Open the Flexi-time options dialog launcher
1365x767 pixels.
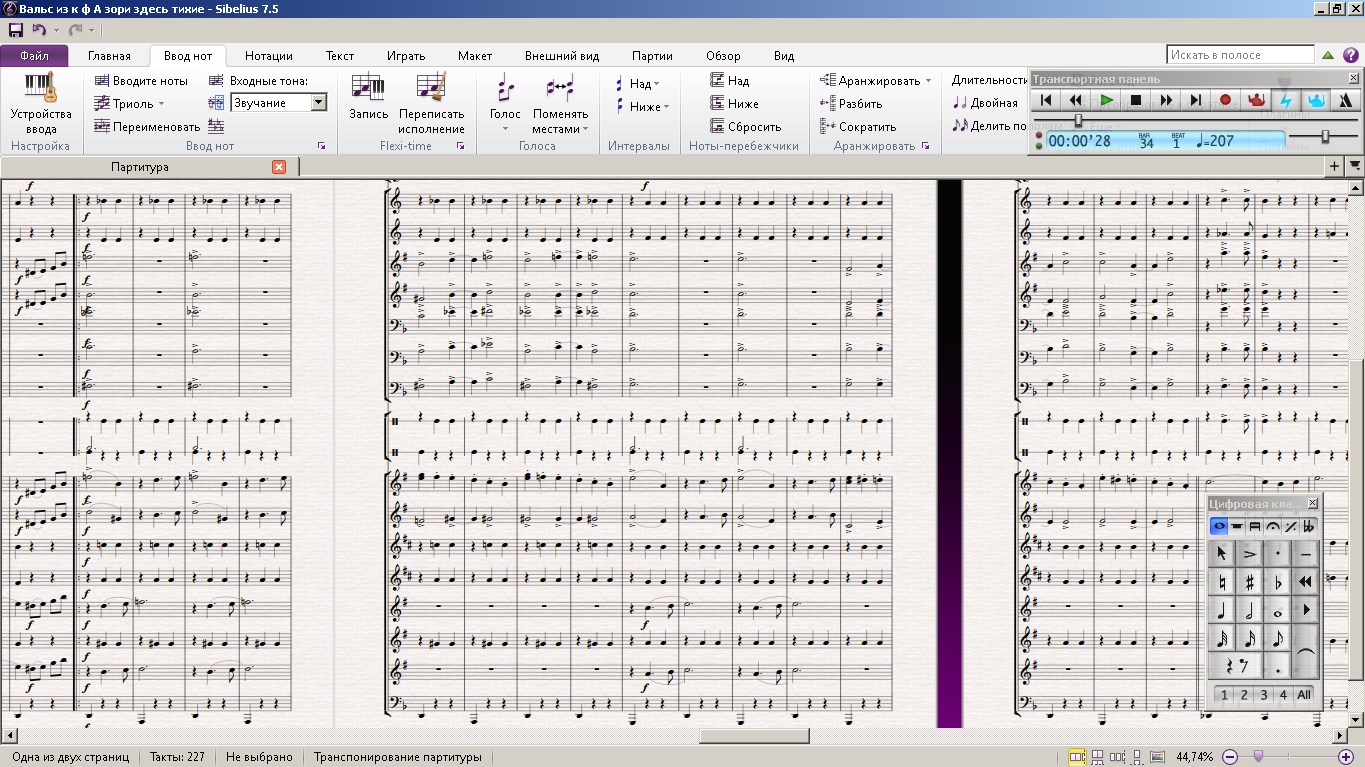click(461, 146)
